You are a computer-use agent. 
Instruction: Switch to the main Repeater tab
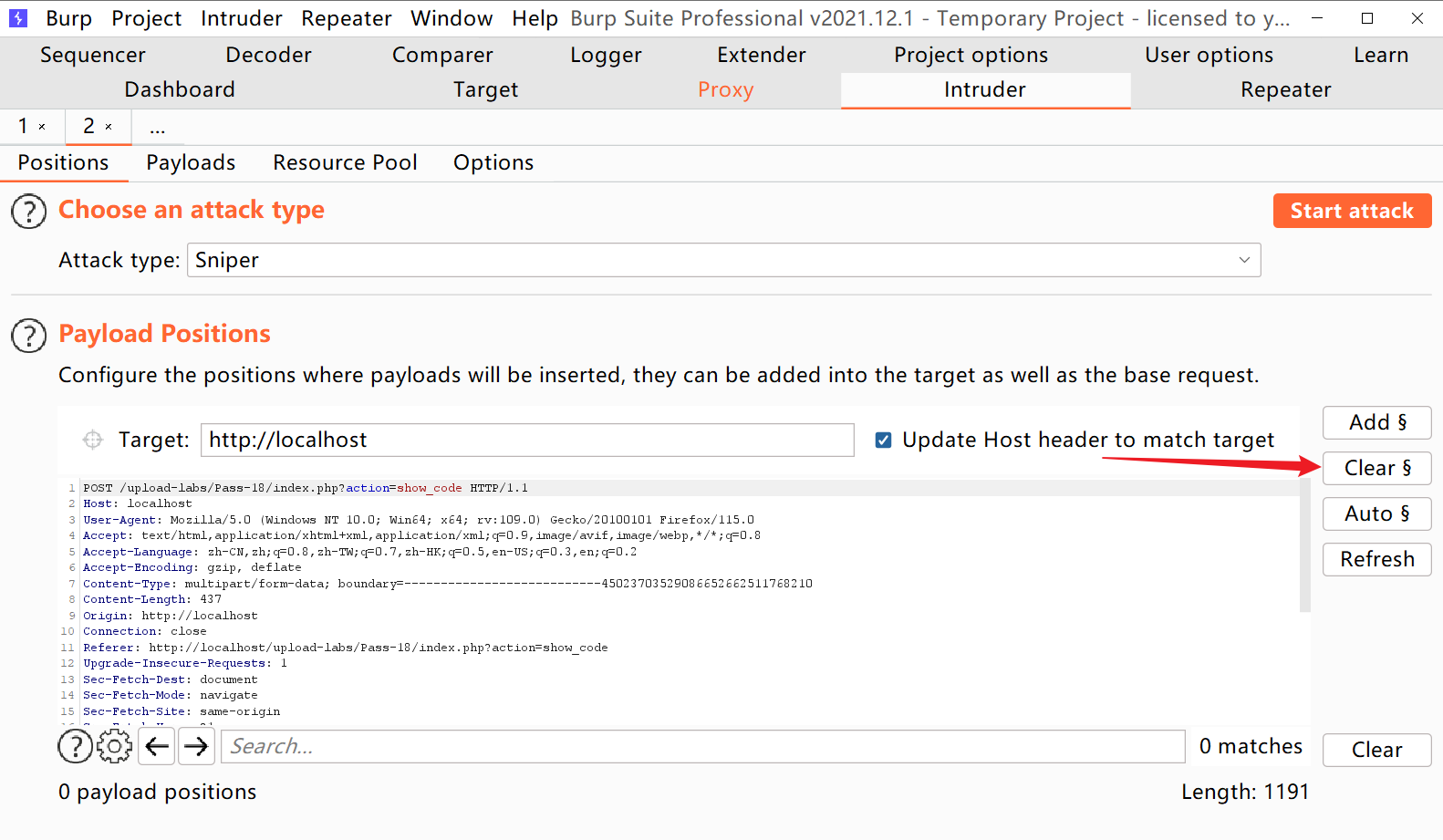click(x=1285, y=89)
